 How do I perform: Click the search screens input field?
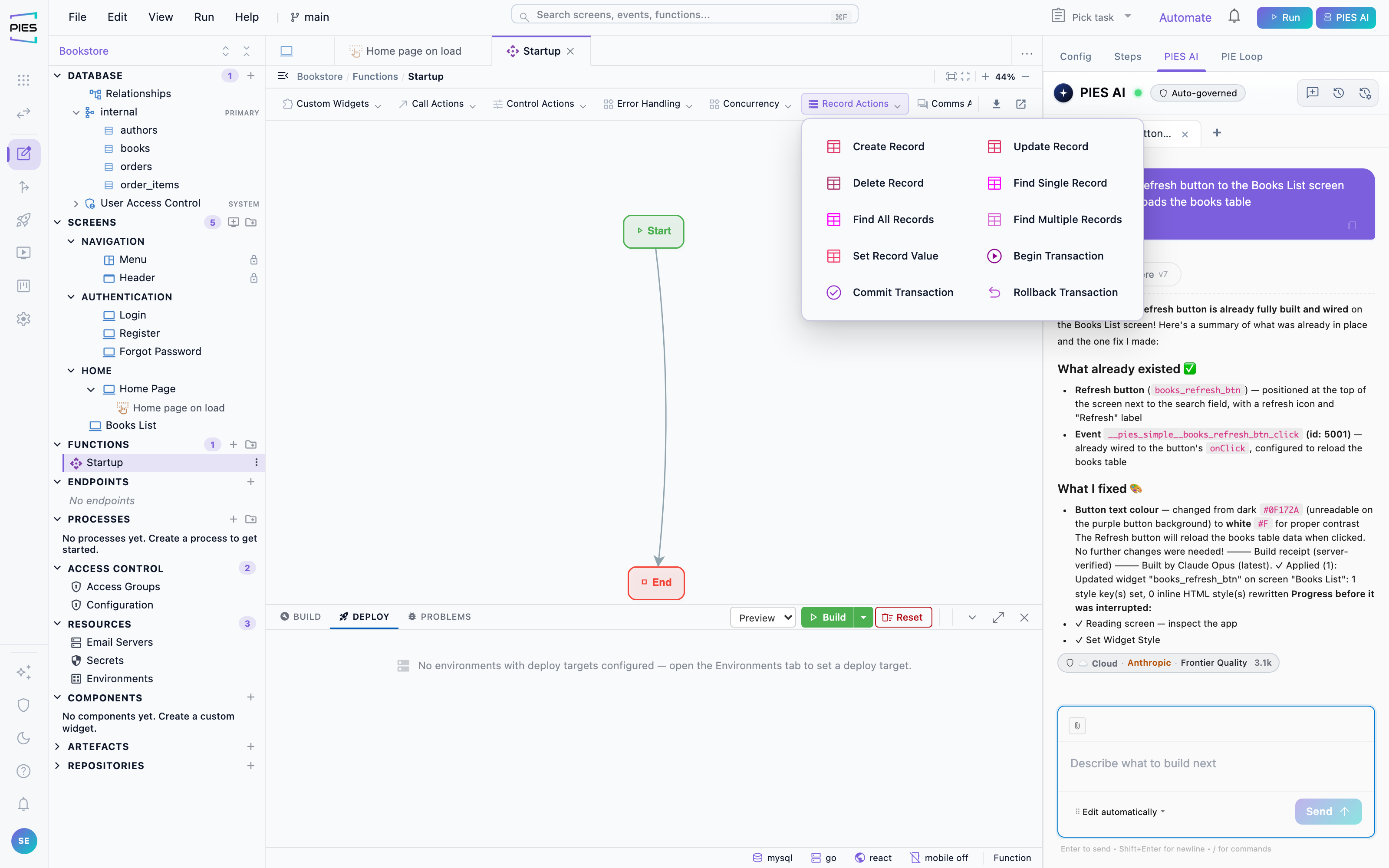pos(684,15)
